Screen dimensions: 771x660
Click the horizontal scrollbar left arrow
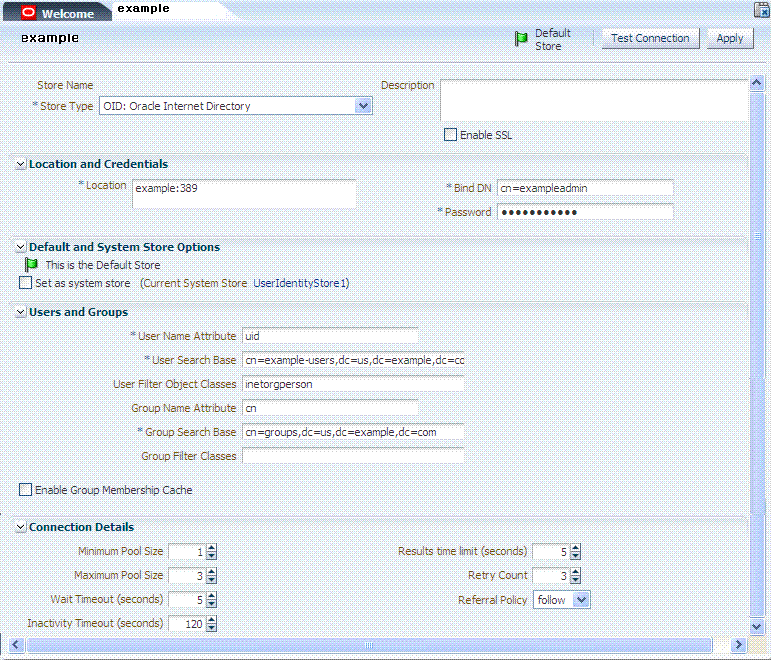pos(16,645)
